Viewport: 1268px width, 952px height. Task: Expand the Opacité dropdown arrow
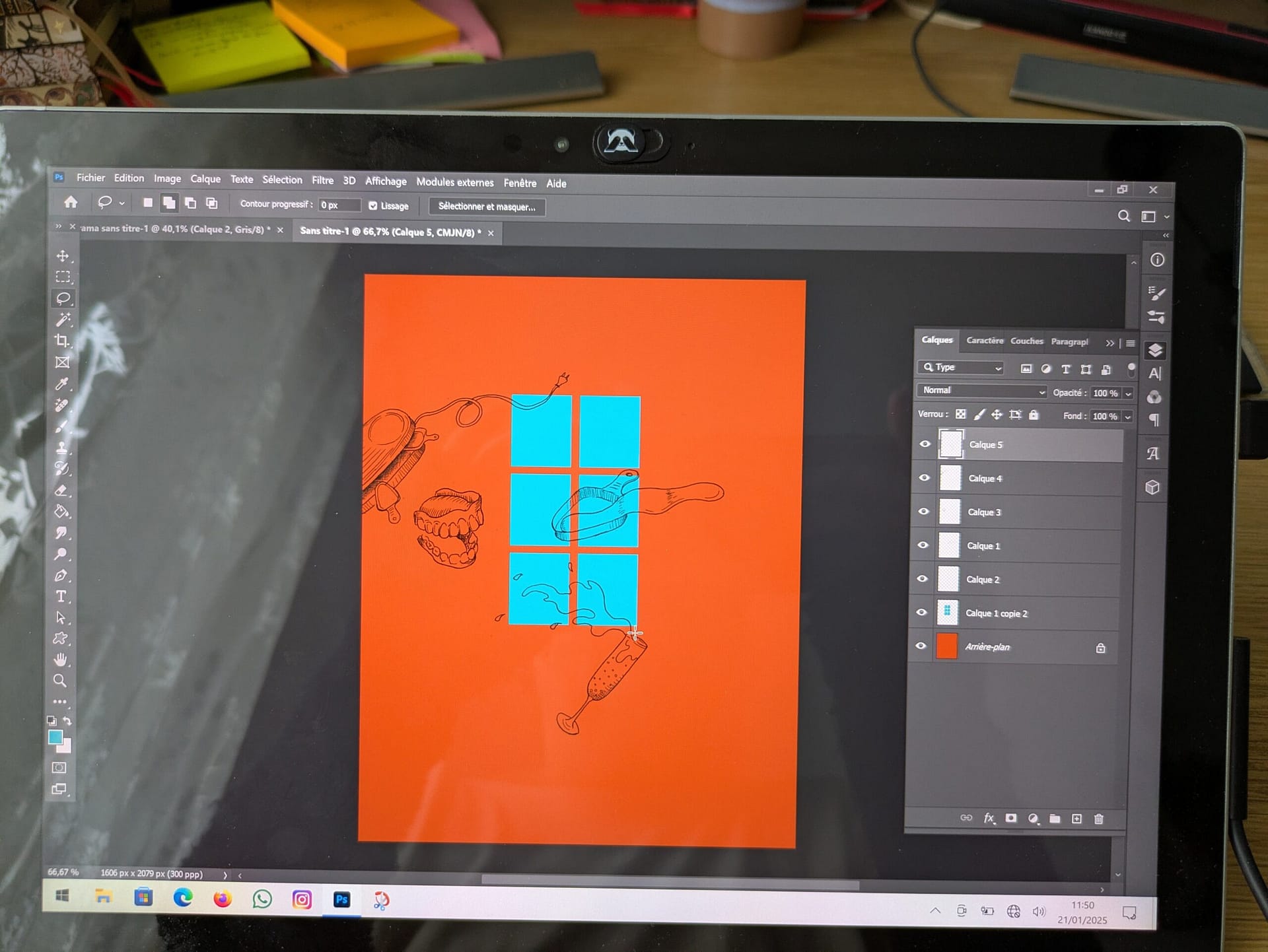tap(1129, 393)
